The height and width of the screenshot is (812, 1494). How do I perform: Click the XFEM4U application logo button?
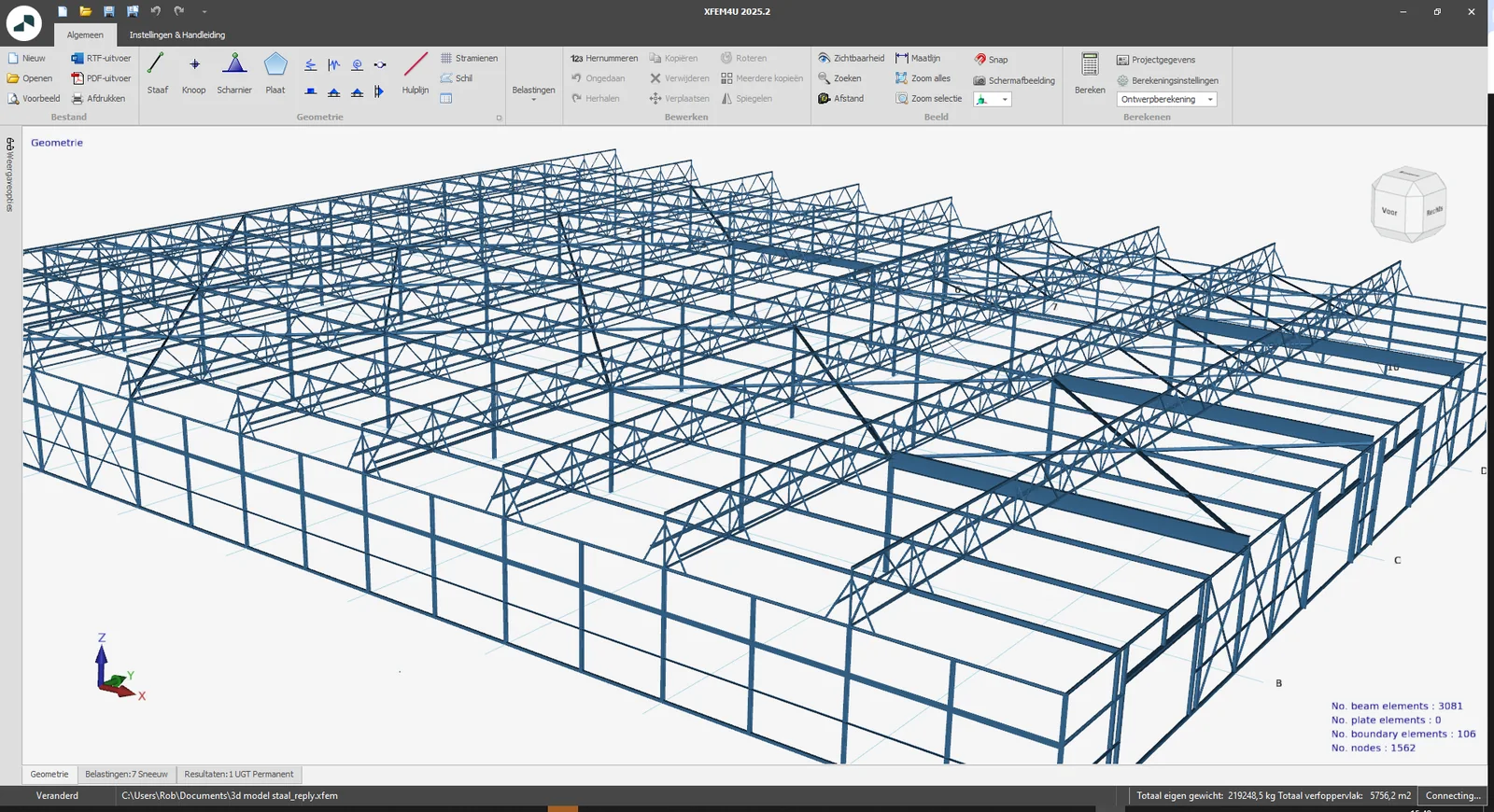24,22
